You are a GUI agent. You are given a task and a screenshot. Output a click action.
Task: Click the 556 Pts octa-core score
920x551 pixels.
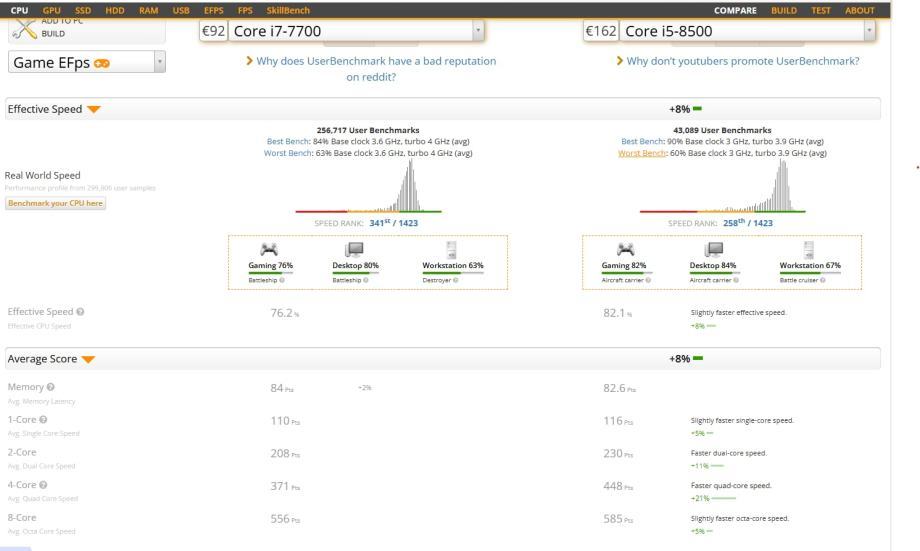[285, 519]
